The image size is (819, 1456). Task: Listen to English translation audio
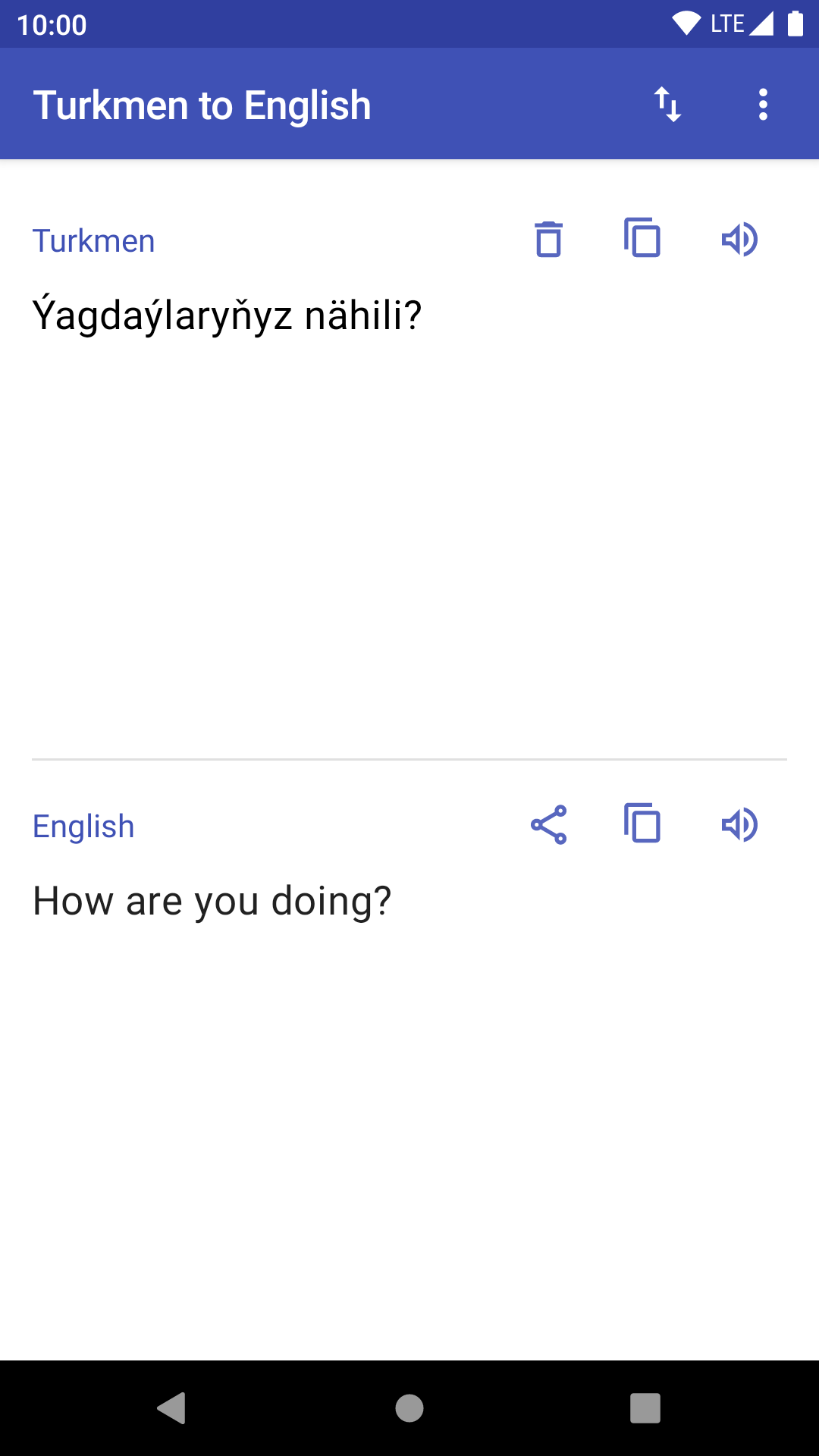pyautogui.click(x=739, y=825)
